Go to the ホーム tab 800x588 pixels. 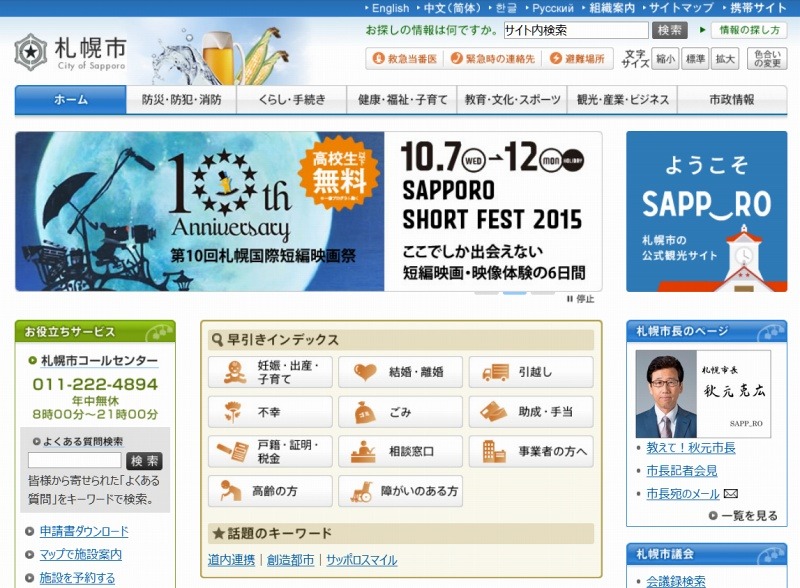[x=70, y=100]
